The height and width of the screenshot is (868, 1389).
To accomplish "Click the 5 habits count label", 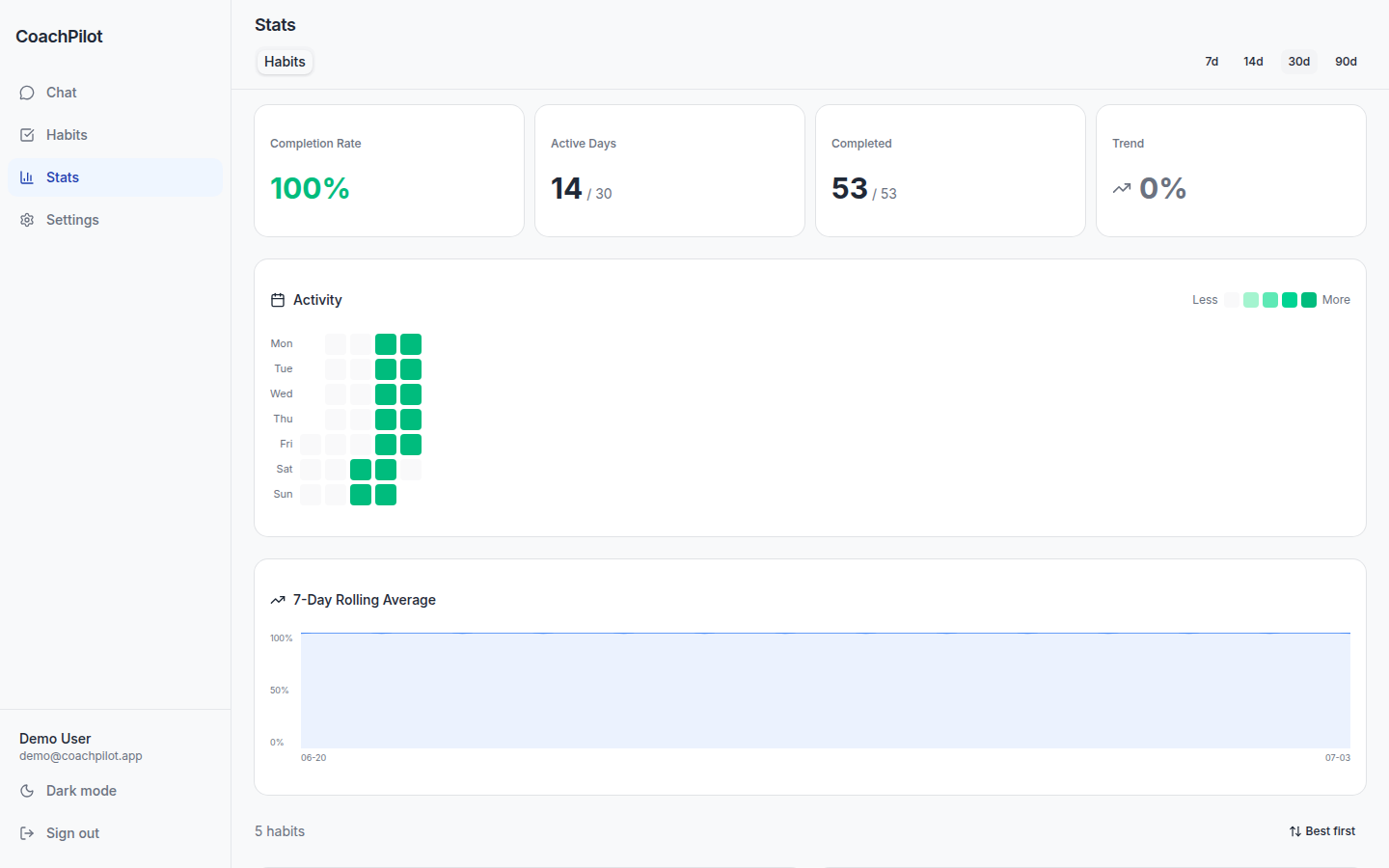I will (x=280, y=831).
